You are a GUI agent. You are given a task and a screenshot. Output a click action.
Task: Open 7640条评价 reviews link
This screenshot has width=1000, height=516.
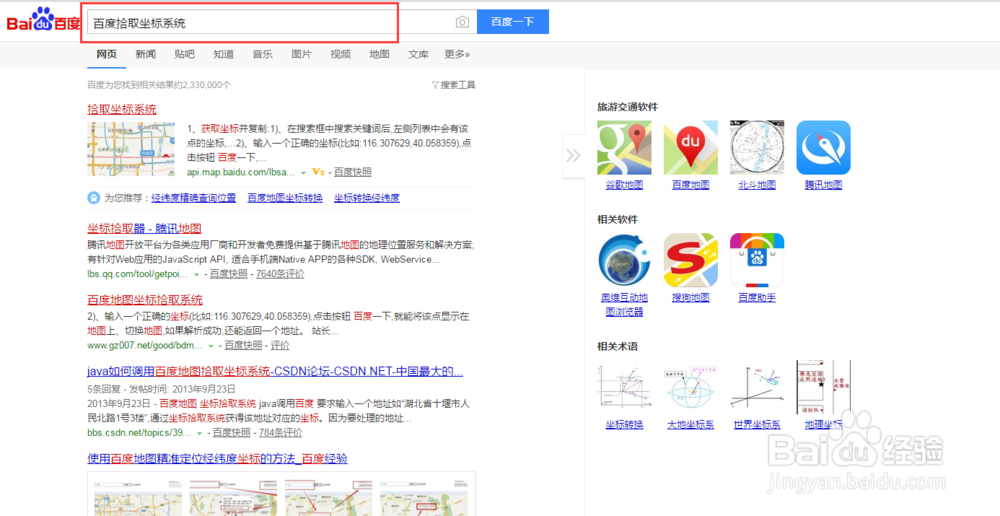(280, 274)
